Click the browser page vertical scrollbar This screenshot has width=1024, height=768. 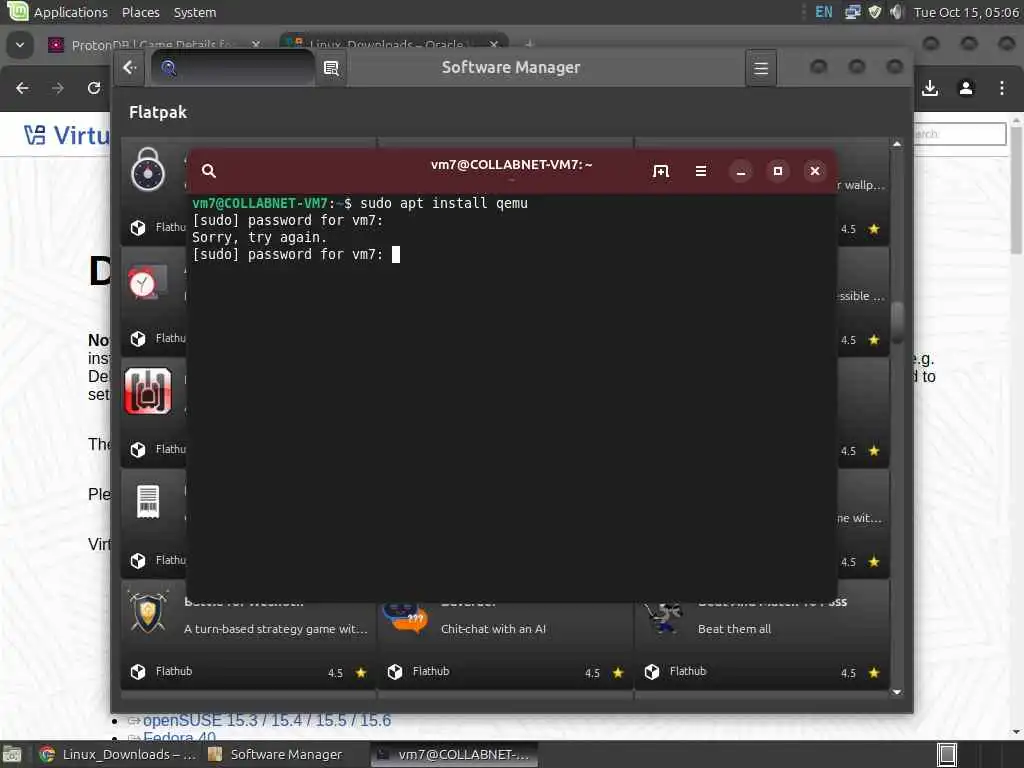(x=1016, y=189)
